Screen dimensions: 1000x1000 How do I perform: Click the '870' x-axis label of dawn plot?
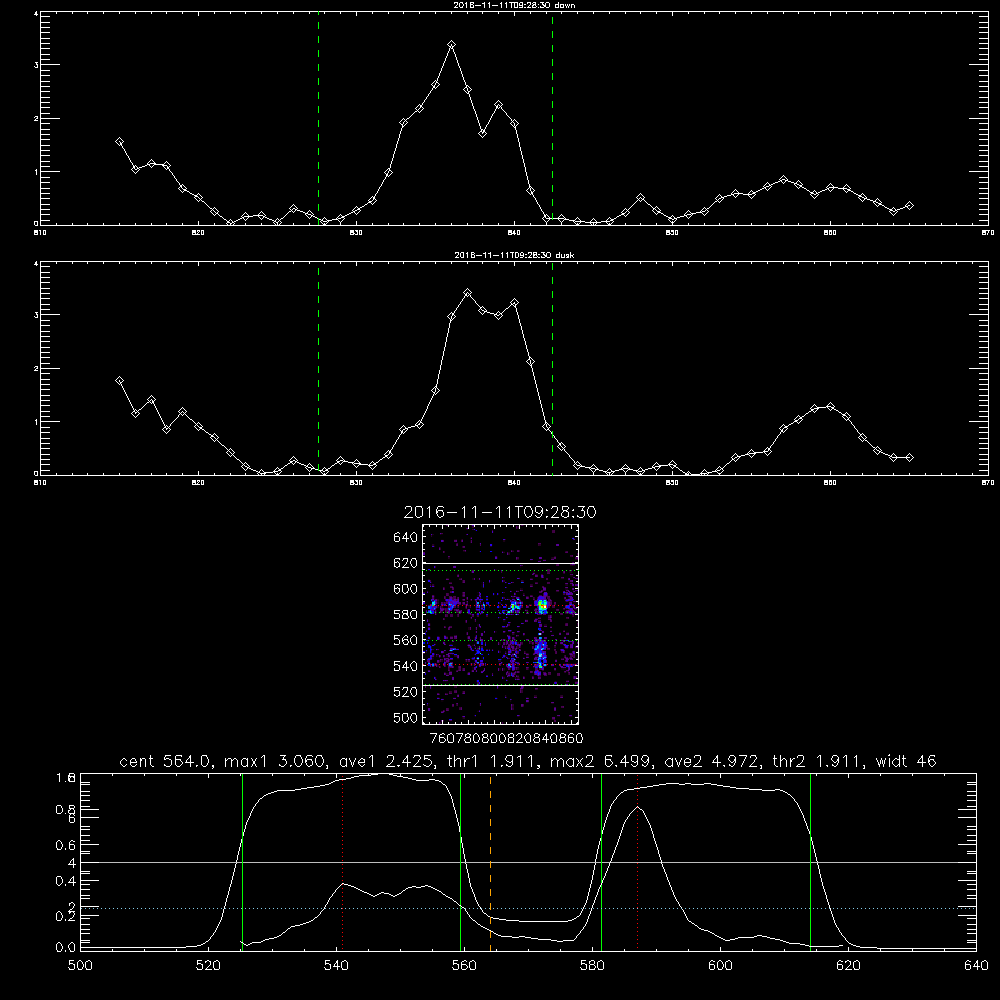click(x=988, y=233)
